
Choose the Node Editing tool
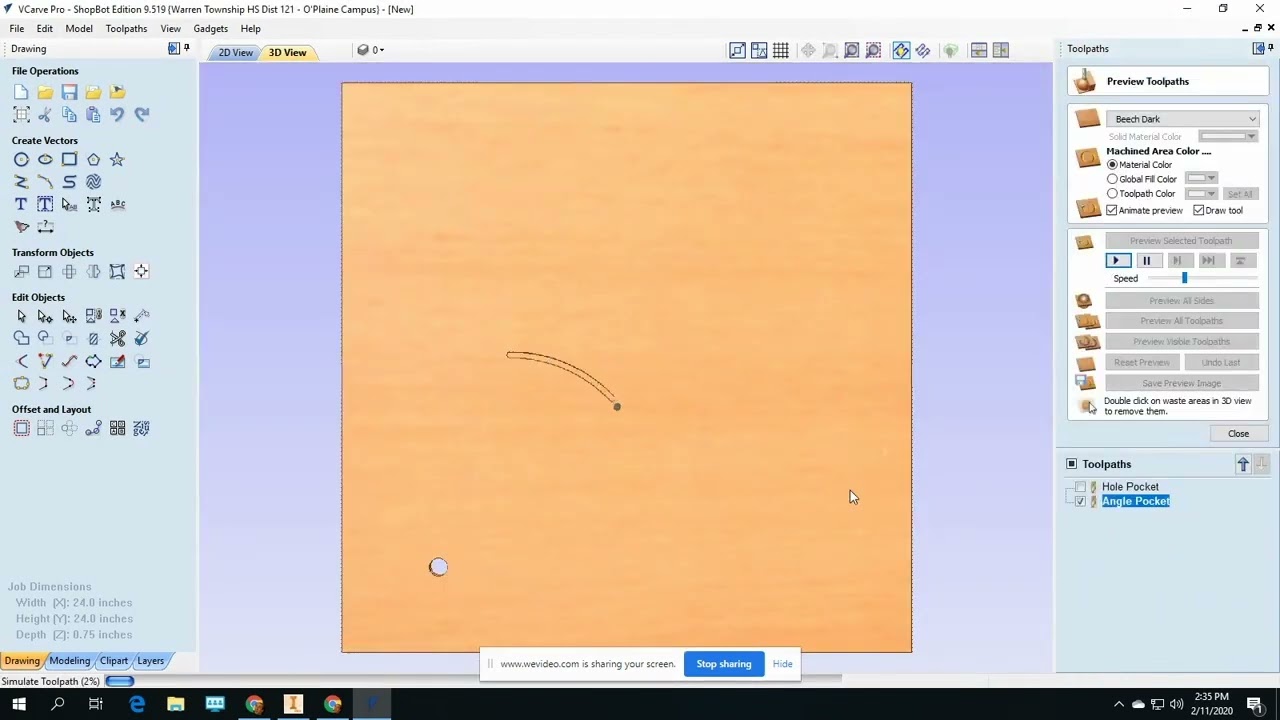(45, 316)
